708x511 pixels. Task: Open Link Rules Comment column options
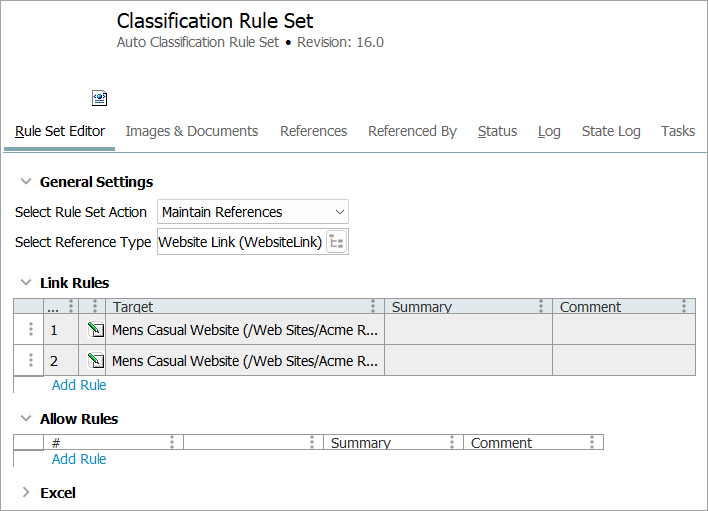684,307
